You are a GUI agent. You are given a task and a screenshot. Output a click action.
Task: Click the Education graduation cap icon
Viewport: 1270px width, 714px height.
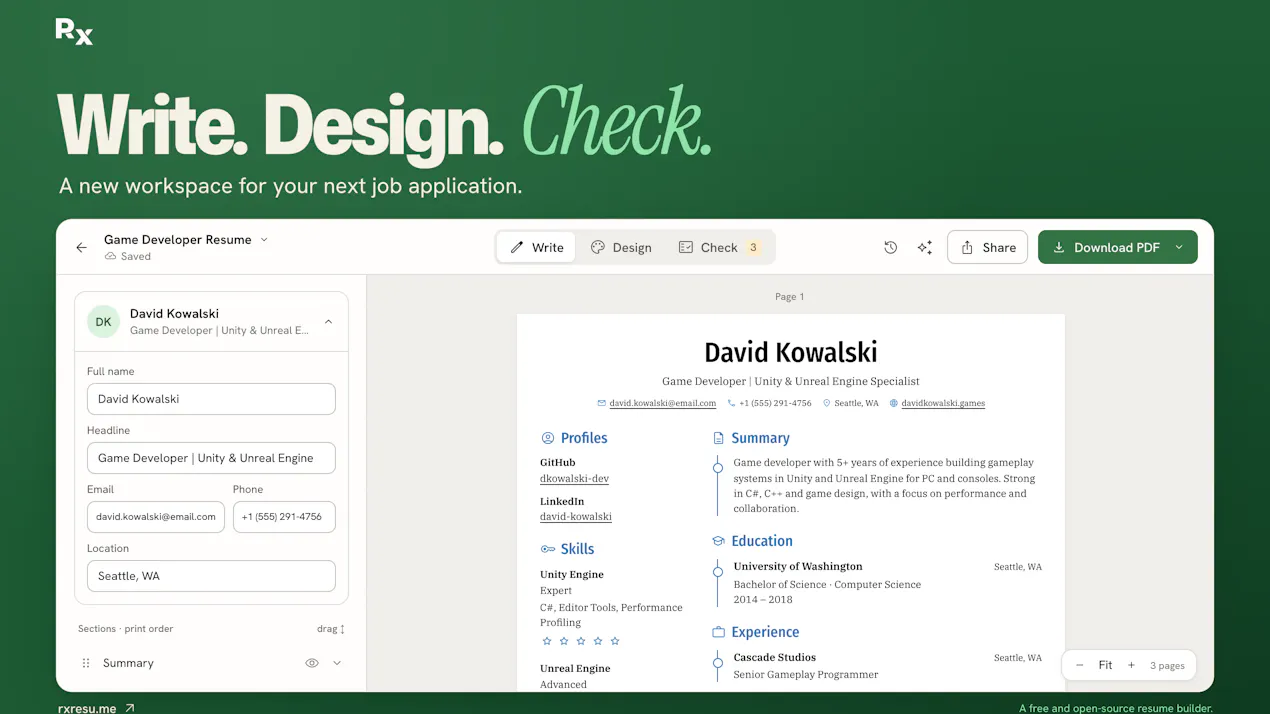718,541
